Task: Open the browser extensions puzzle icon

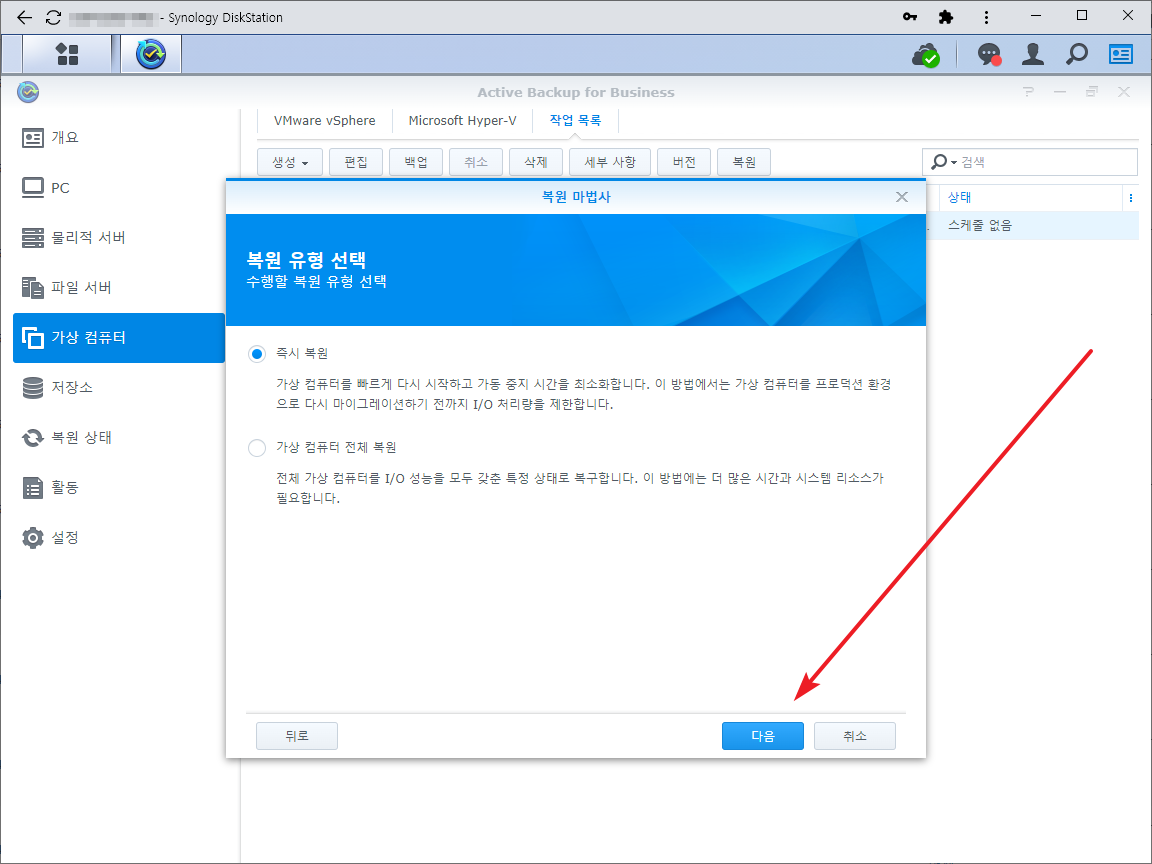Action: [946, 17]
